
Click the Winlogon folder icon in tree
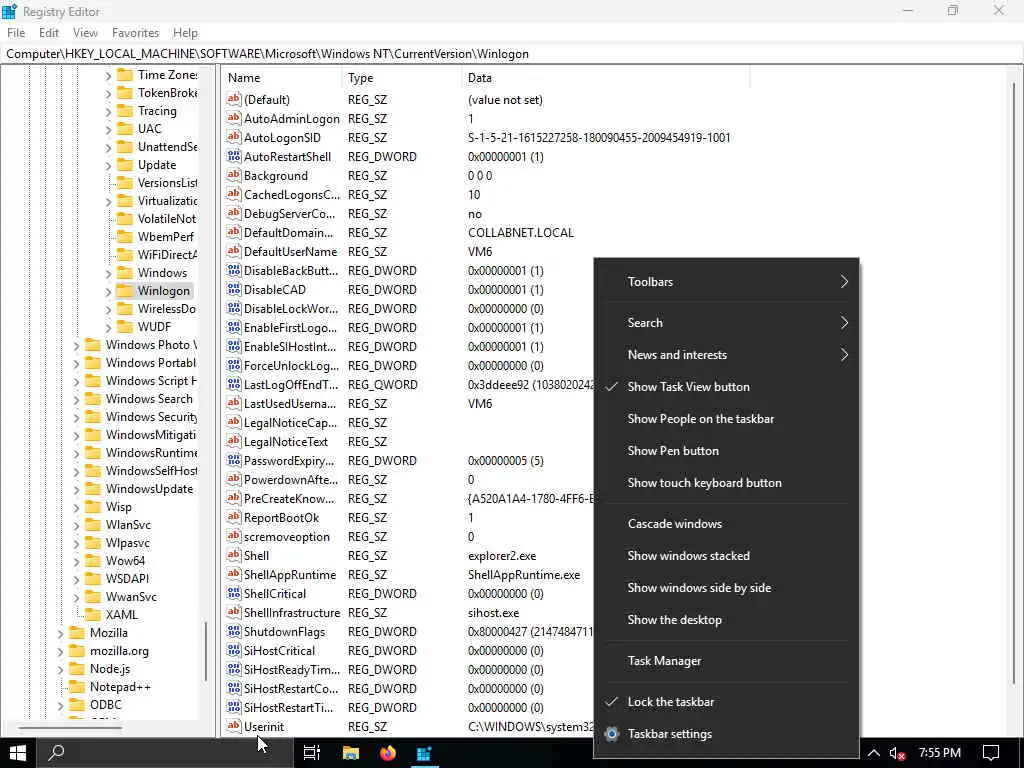(x=125, y=291)
